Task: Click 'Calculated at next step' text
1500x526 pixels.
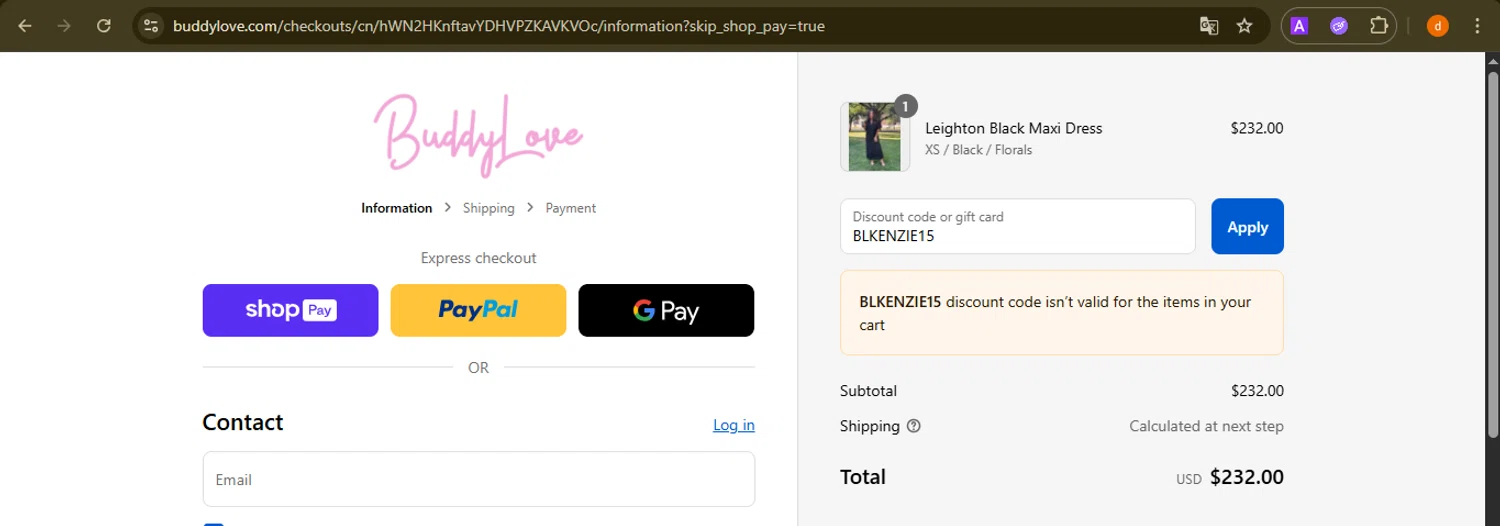Action: pos(1206,426)
